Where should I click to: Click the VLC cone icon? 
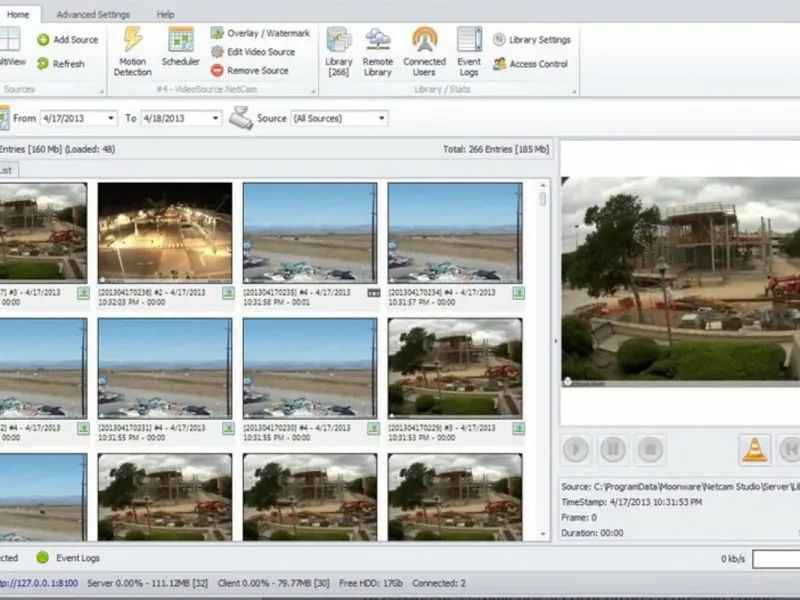(755, 449)
